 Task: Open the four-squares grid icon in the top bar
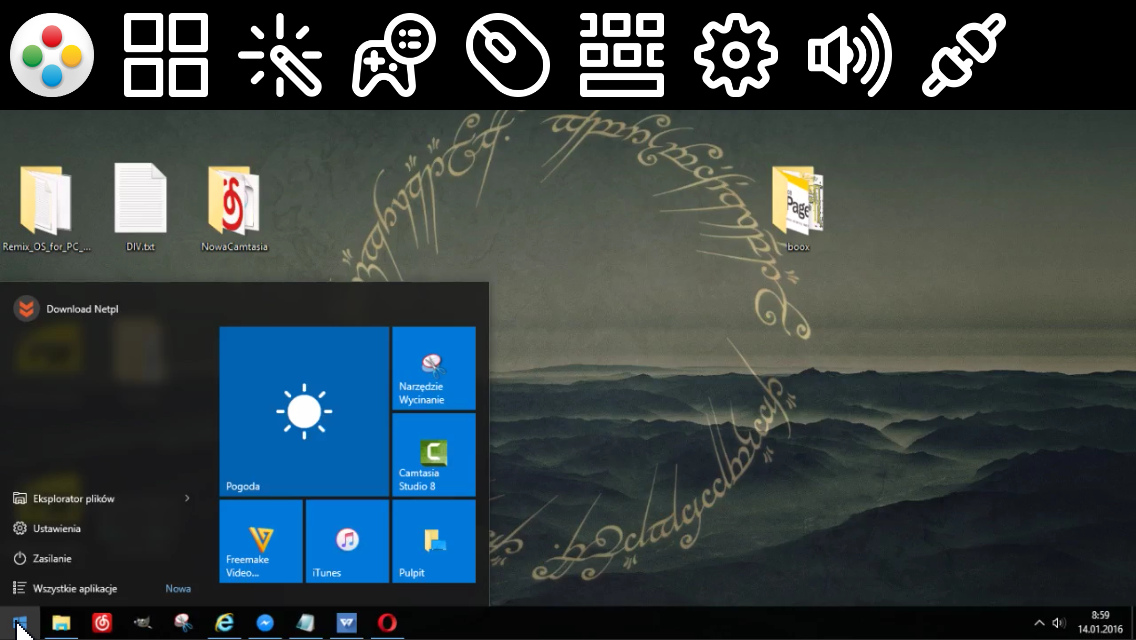[166, 55]
